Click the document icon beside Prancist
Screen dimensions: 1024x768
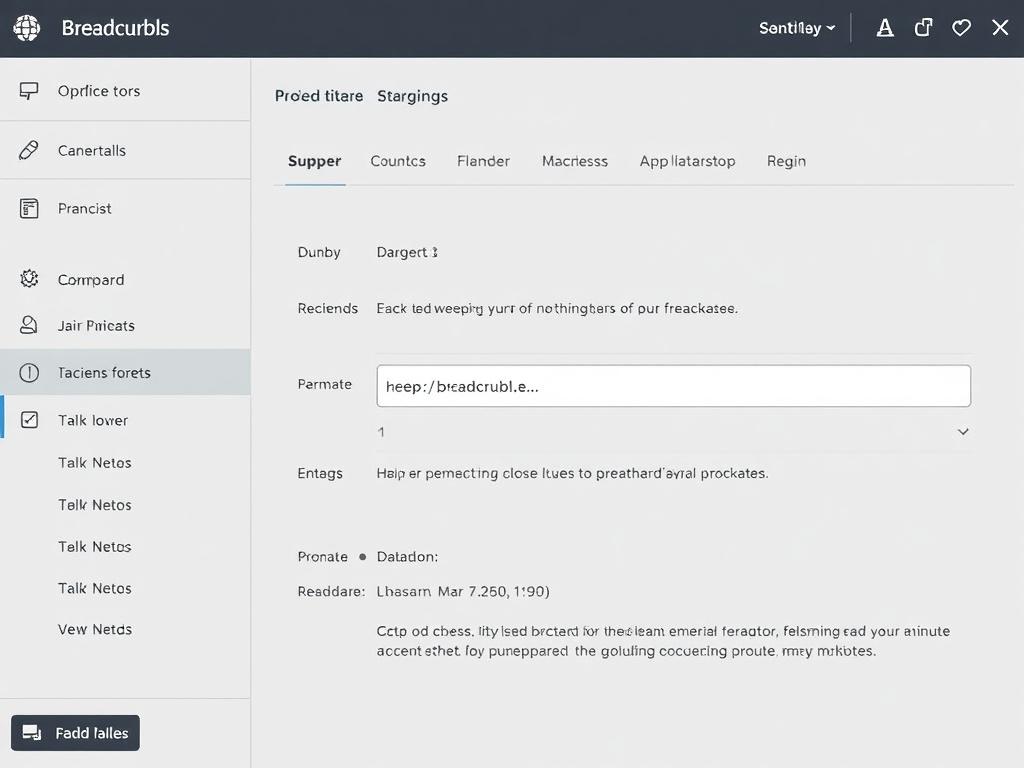click(x=29, y=209)
